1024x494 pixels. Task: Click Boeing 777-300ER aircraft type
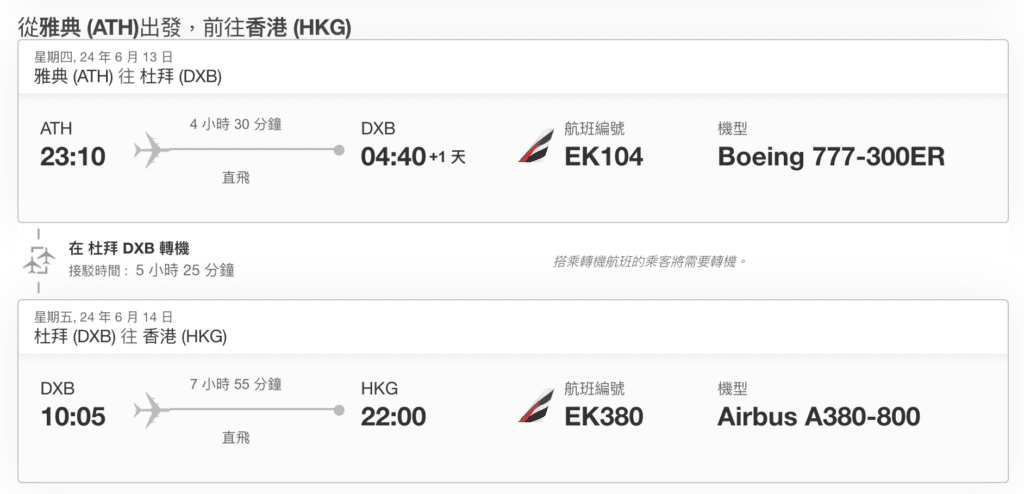pos(831,157)
